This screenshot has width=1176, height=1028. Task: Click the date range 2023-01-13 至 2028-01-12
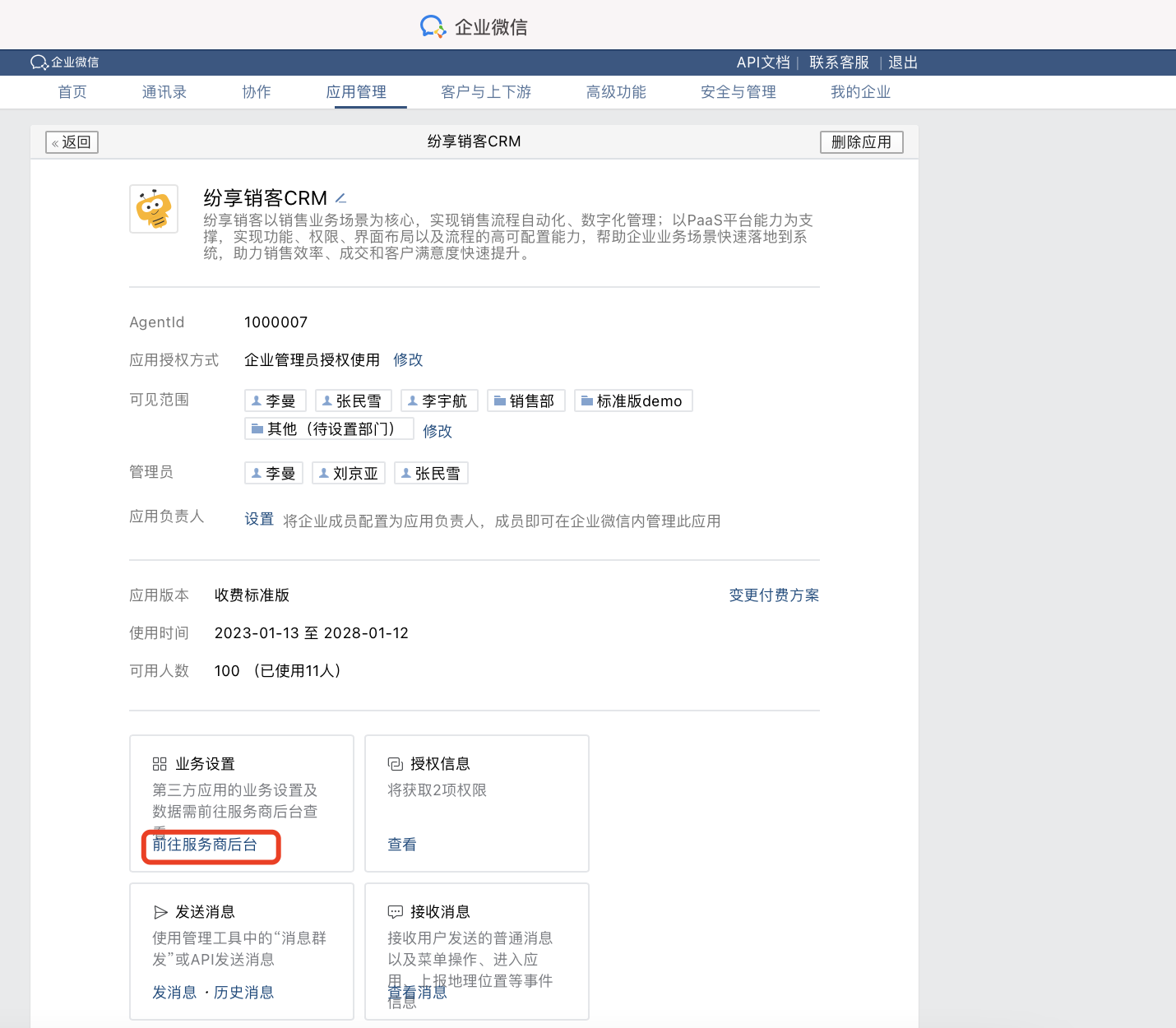(x=312, y=633)
